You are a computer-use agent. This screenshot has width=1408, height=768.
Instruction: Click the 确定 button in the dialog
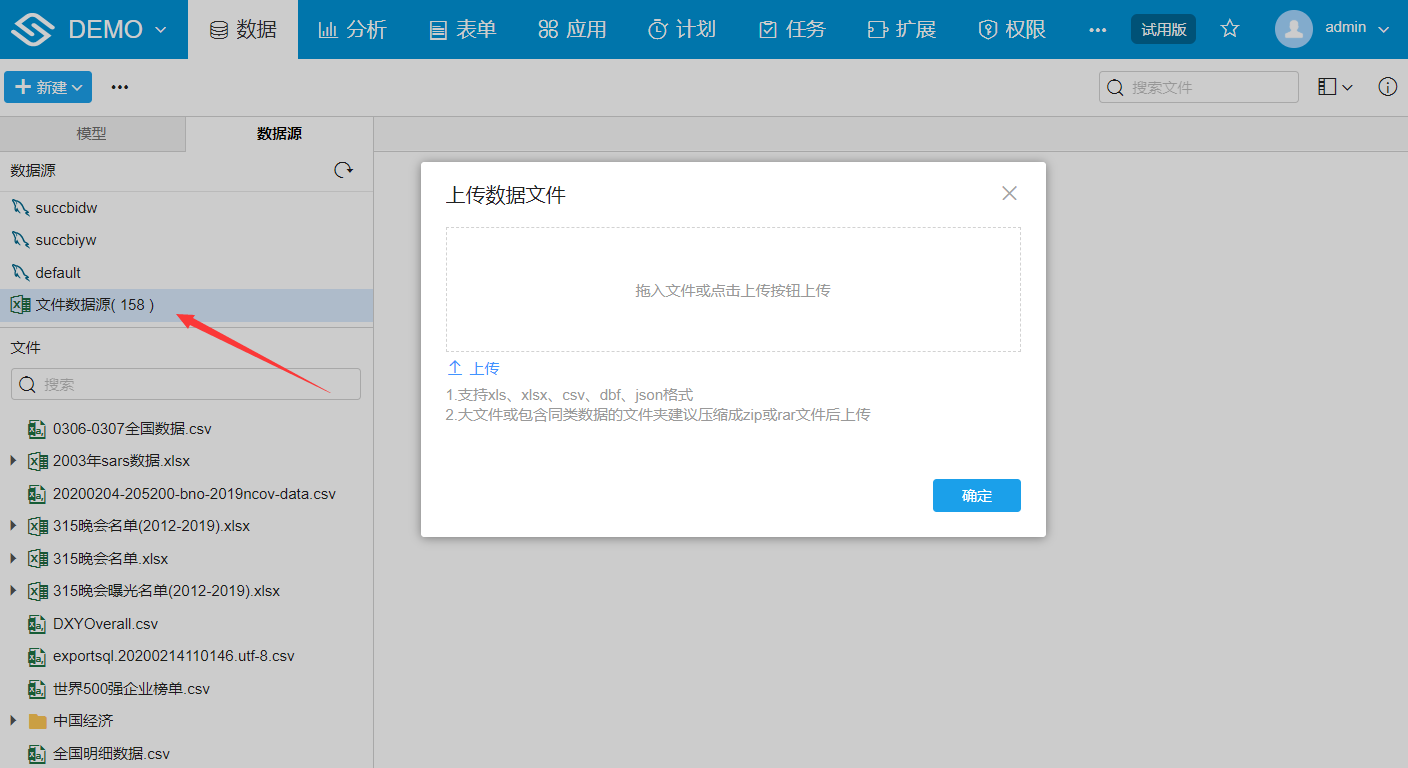(x=976, y=495)
